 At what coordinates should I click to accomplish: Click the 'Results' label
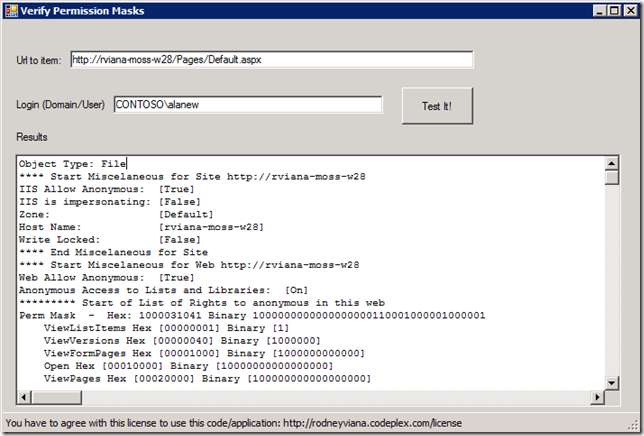(x=32, y=136)
